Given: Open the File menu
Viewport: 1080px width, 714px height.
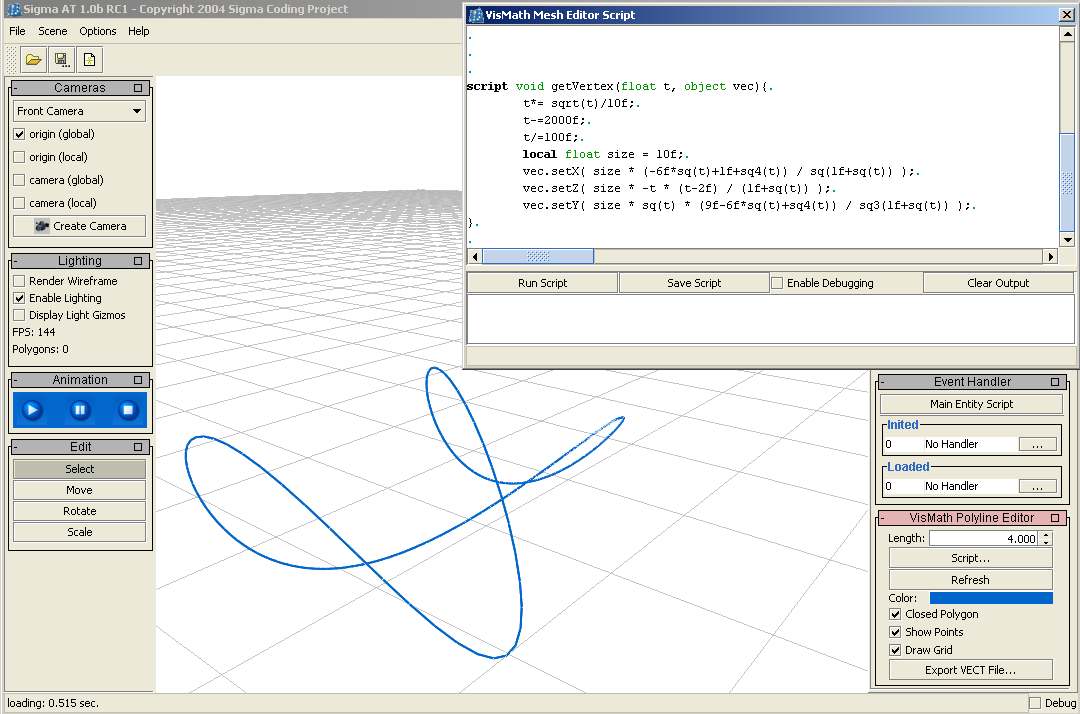Looking at the screenshot, I should click(x=17, y=31).
